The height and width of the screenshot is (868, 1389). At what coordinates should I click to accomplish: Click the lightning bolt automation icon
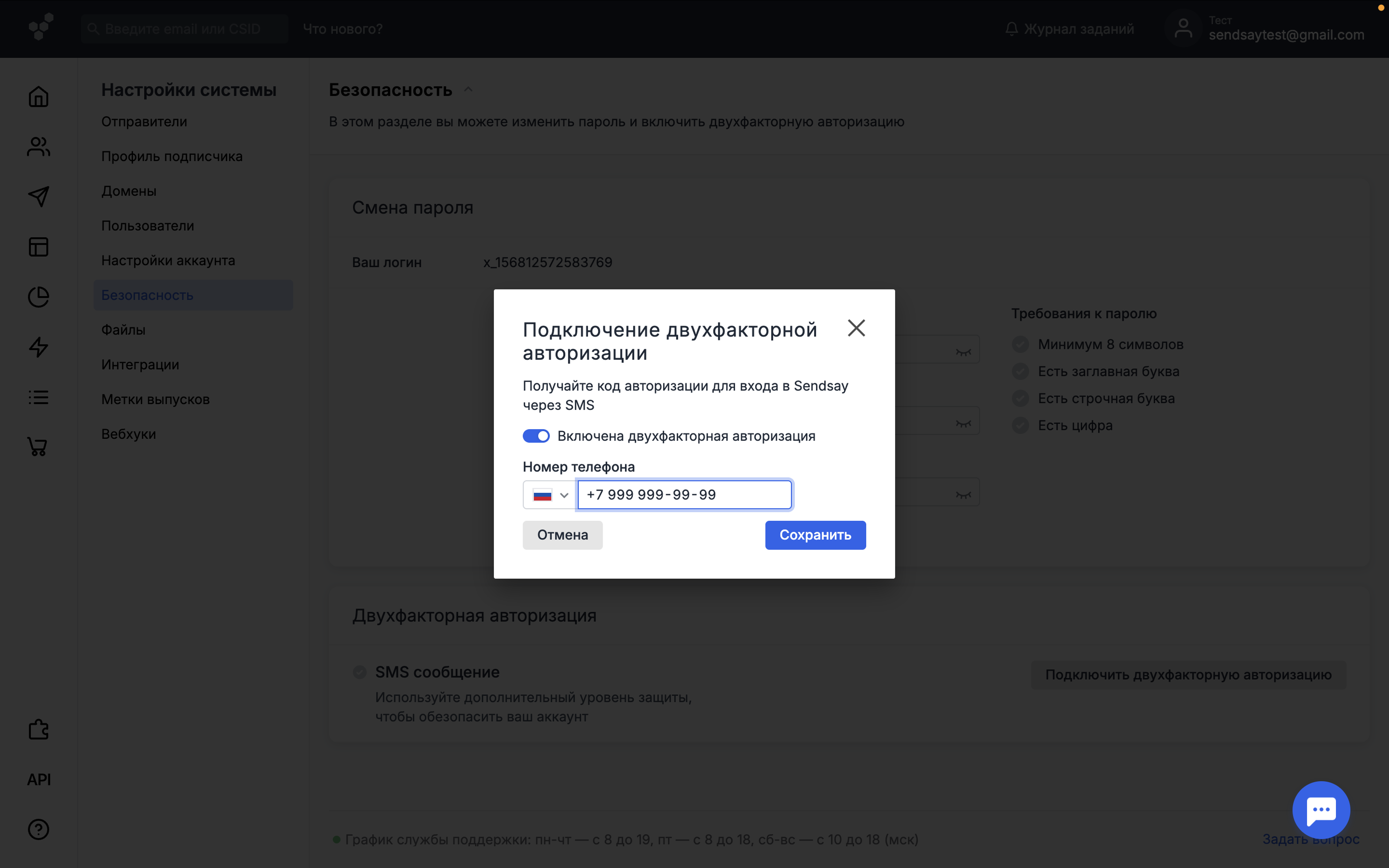pyautogui.click(x=39, y=347)
